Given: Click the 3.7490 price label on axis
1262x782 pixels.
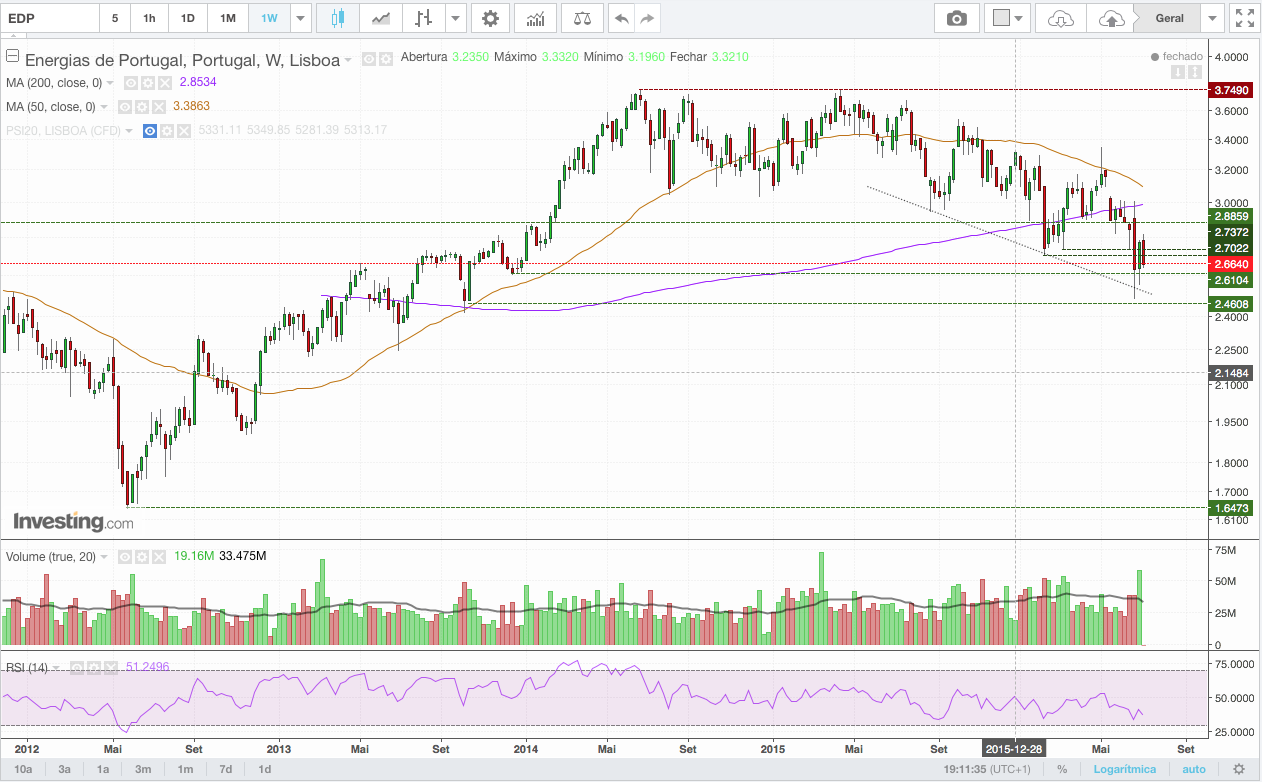Looking at the screenshot, I should 1232,90.
